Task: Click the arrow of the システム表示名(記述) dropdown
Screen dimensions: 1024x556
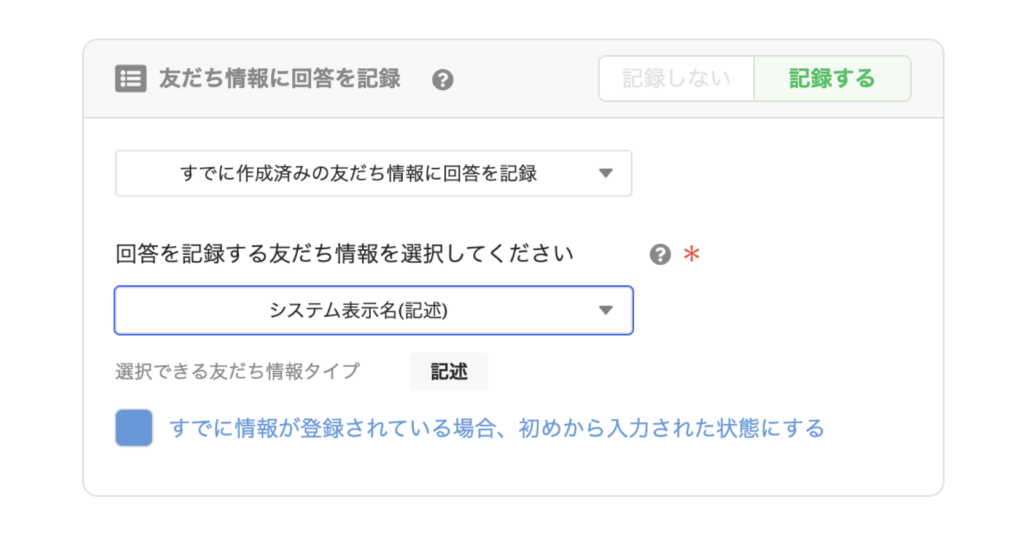Action: click(x=606, y=310)
